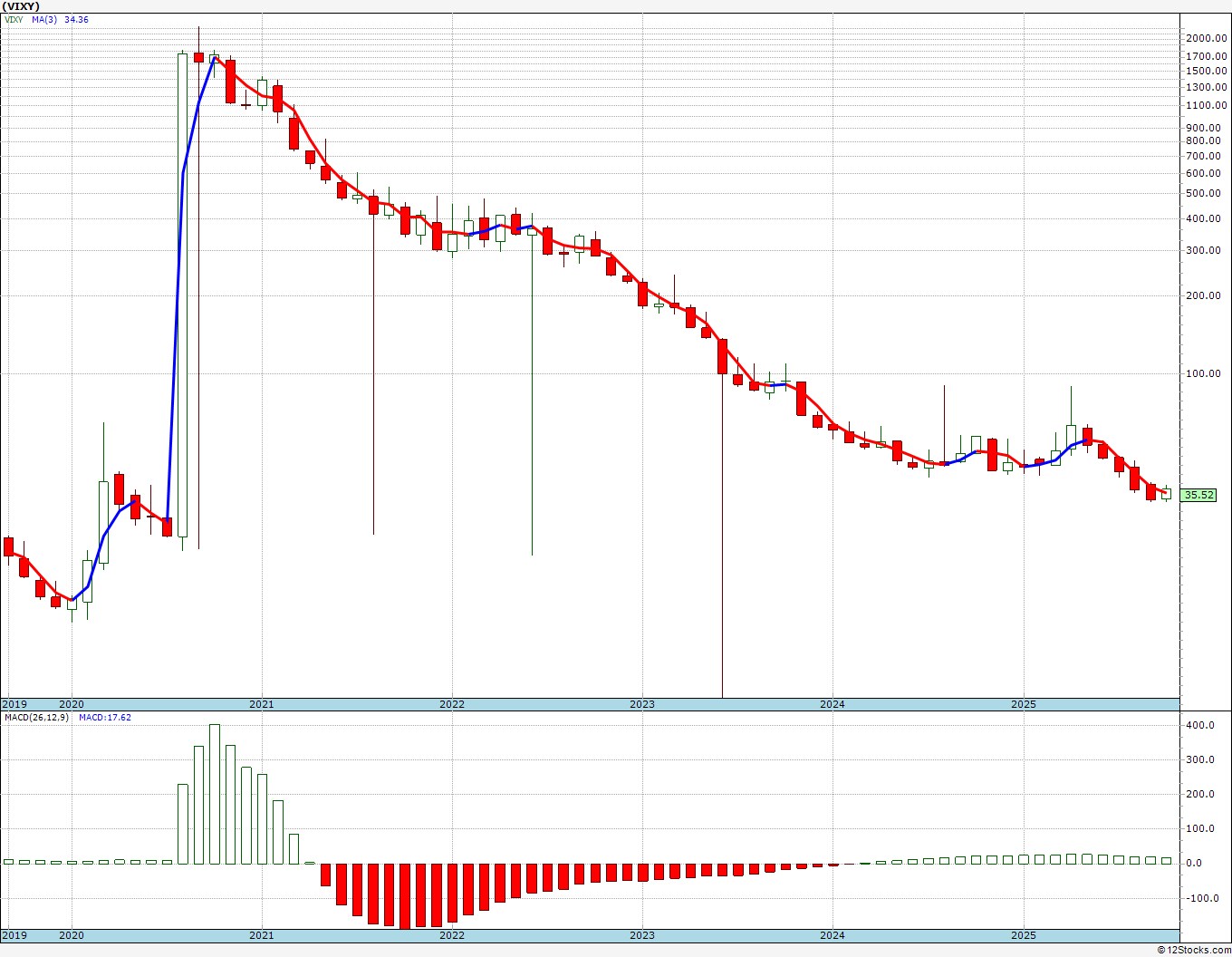
Task: Click the 2022 label on MACD time axis
Action: [x=452, y=935]
